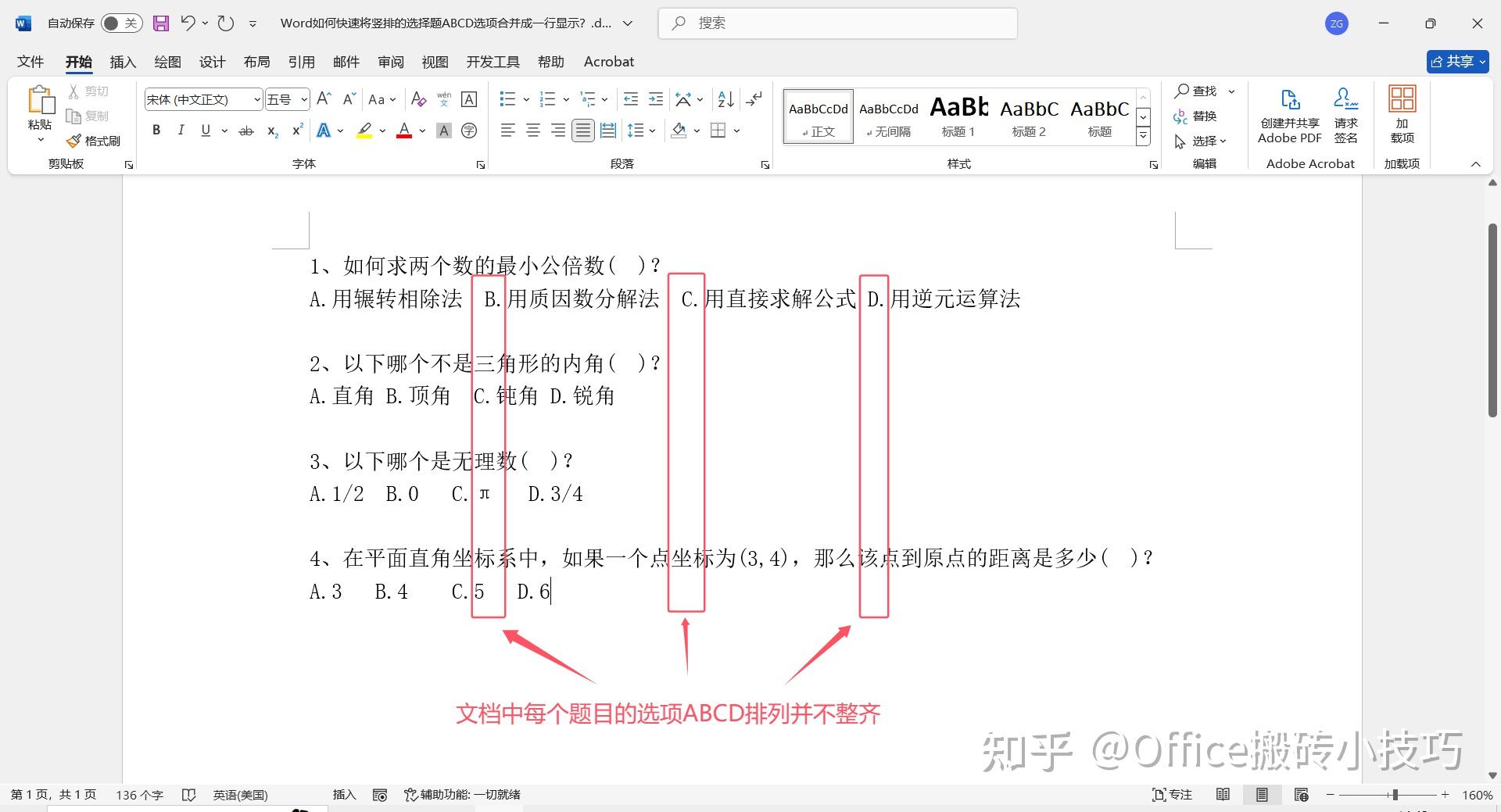
Task: Toggle bold formatting
Action: [156, 131]
